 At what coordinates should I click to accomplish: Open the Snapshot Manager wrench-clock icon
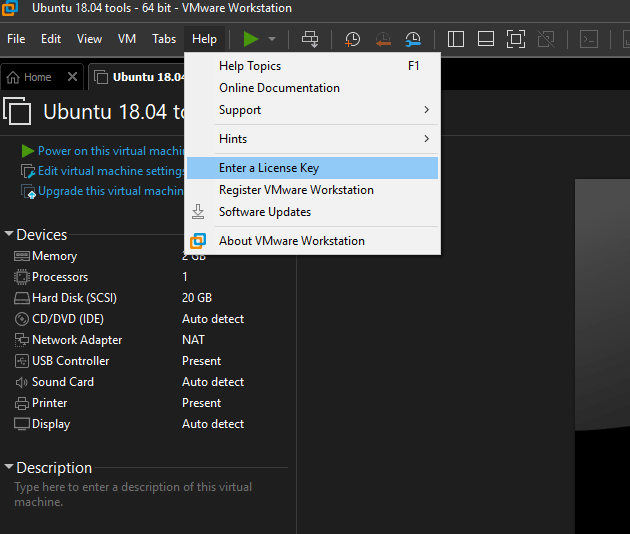pyautogui.click(x=413, y=39)
